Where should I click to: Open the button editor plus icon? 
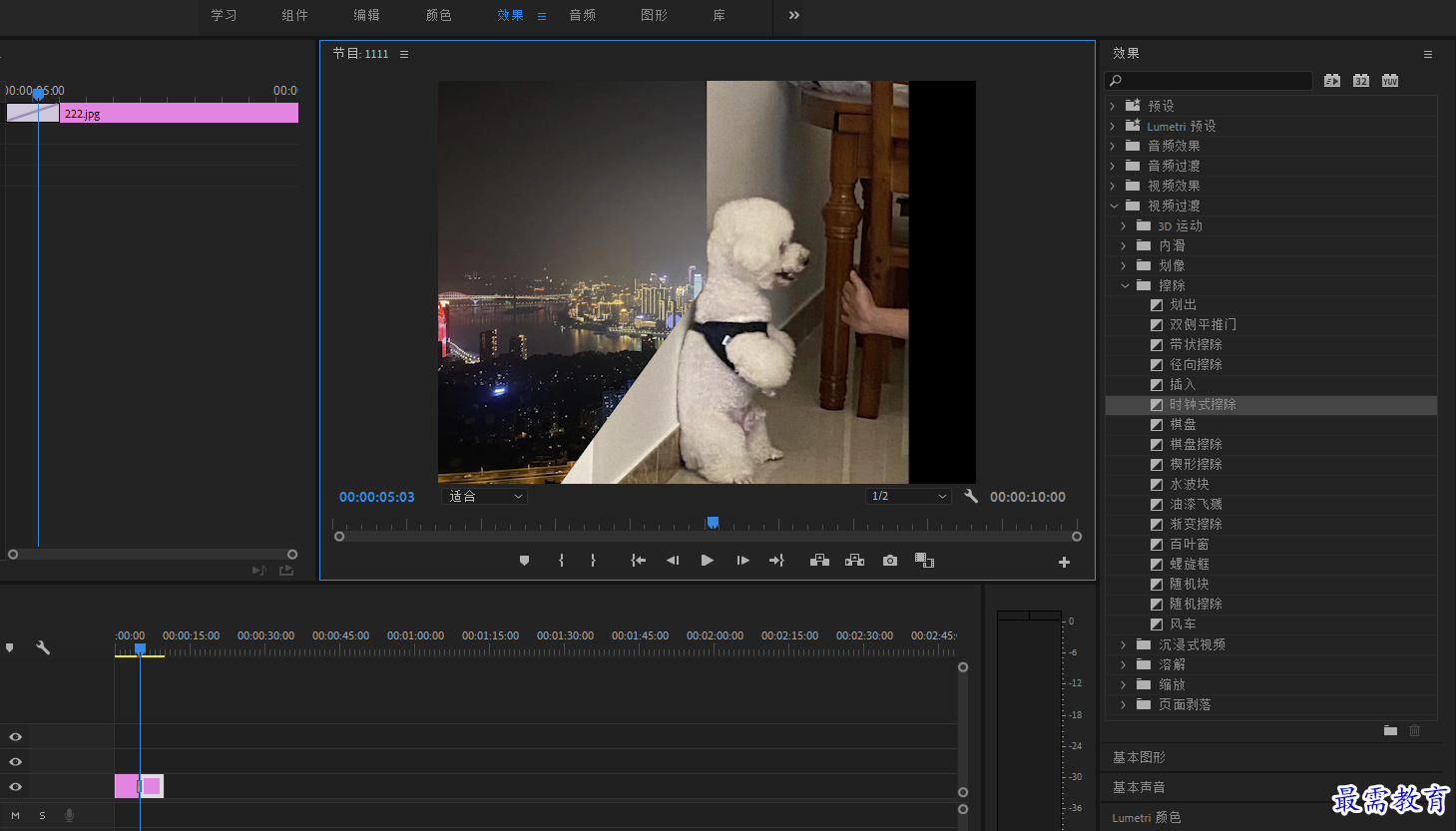tap(1064, 563)
